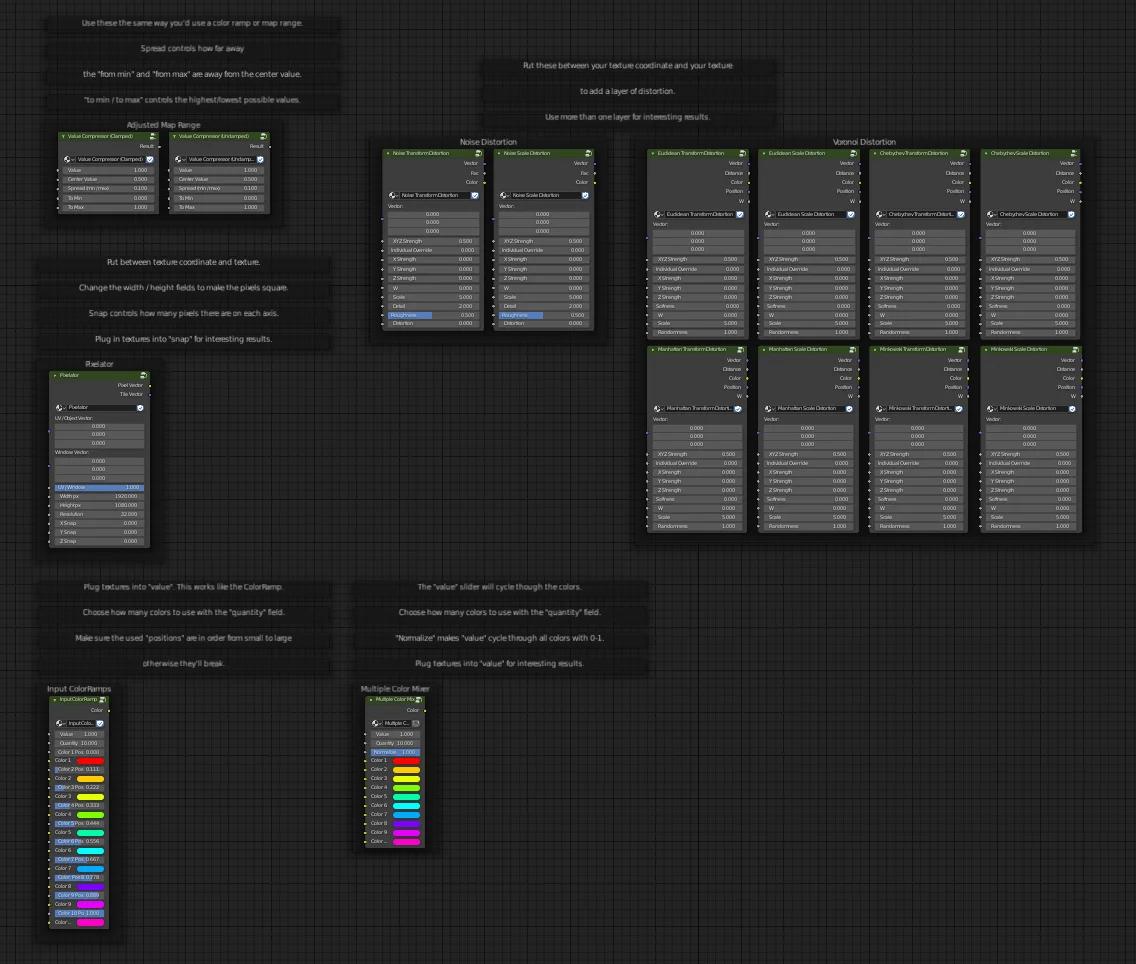
Task: Toggle the fake user shield on Value Compressor (Clamped)
Action: tap(150, 159)
